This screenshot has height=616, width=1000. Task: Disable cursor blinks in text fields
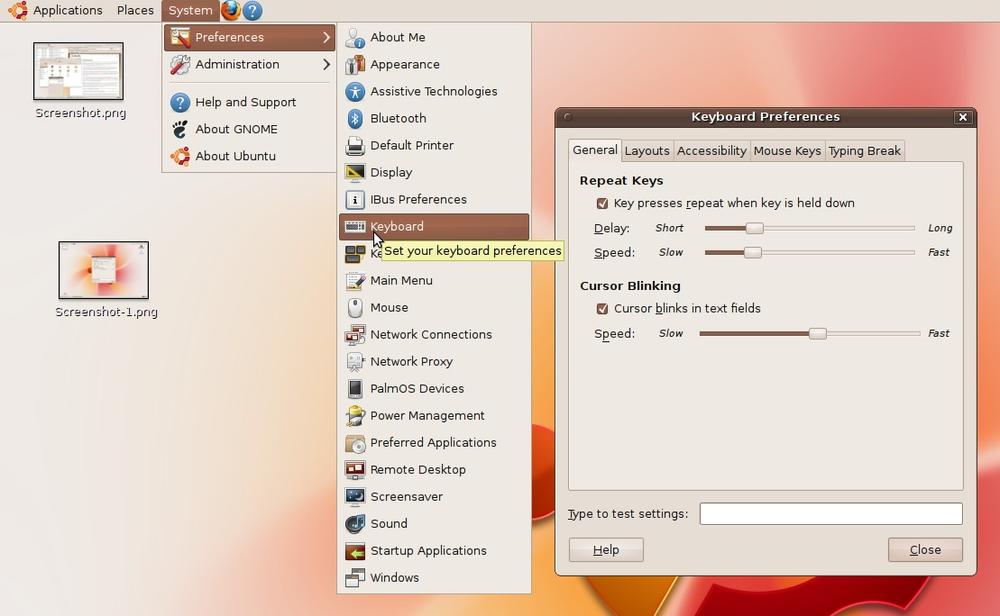(602, 308)
